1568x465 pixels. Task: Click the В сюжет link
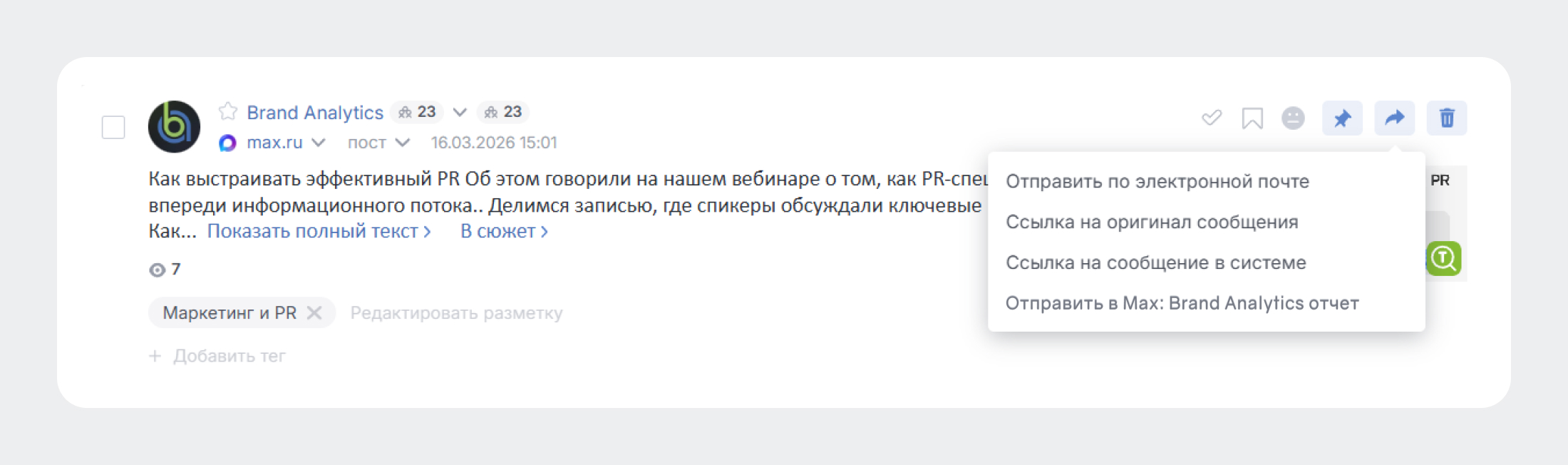pos(502,230)
